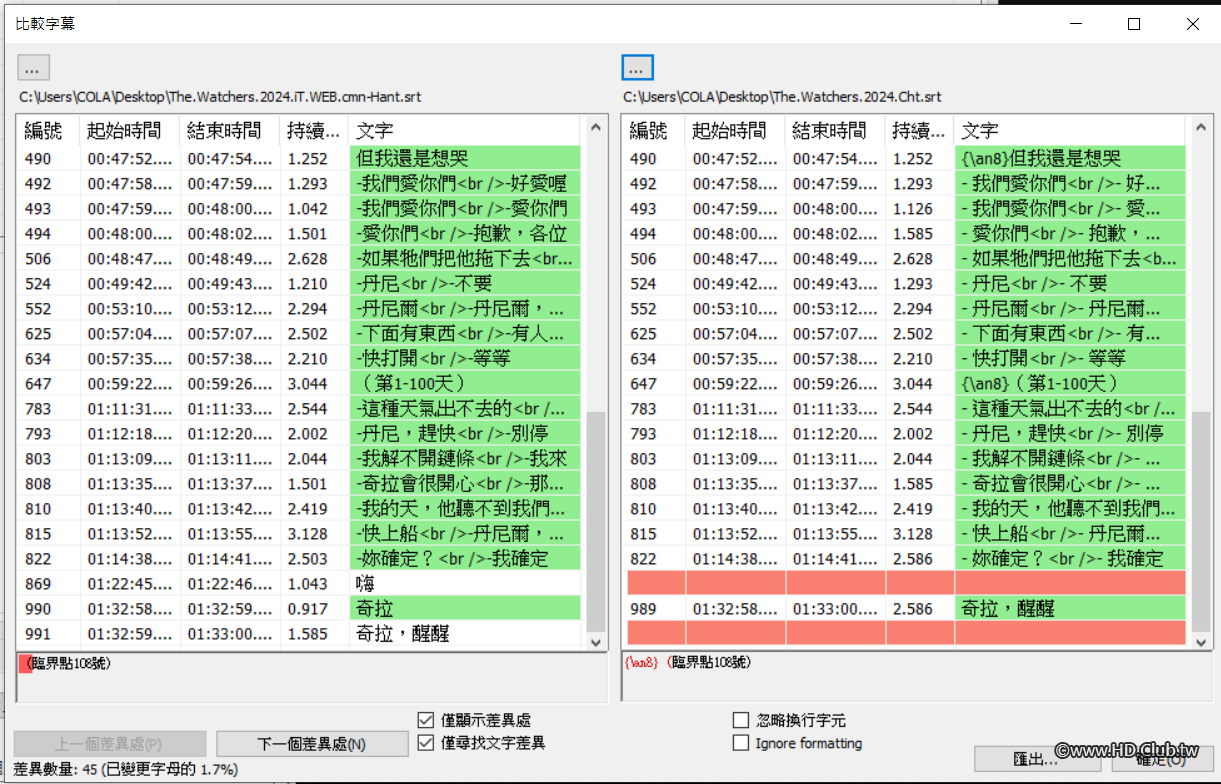Click left list's 起始時間 column header
This screenshot has width=1221, height=784.
click(130, 130)
